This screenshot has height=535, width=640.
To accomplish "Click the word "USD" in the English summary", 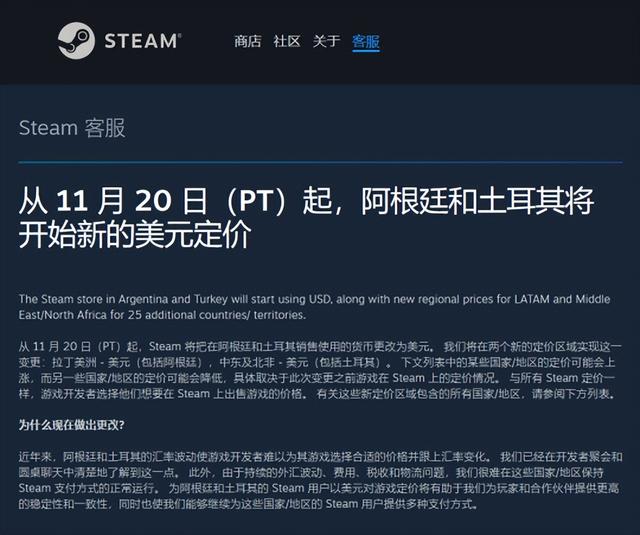I will tap(320, 299).
